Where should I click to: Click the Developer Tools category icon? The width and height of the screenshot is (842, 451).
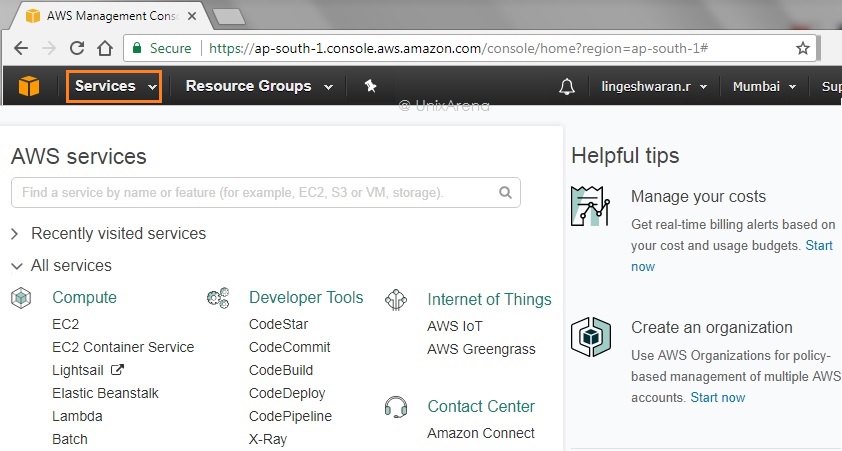(218, 297)
